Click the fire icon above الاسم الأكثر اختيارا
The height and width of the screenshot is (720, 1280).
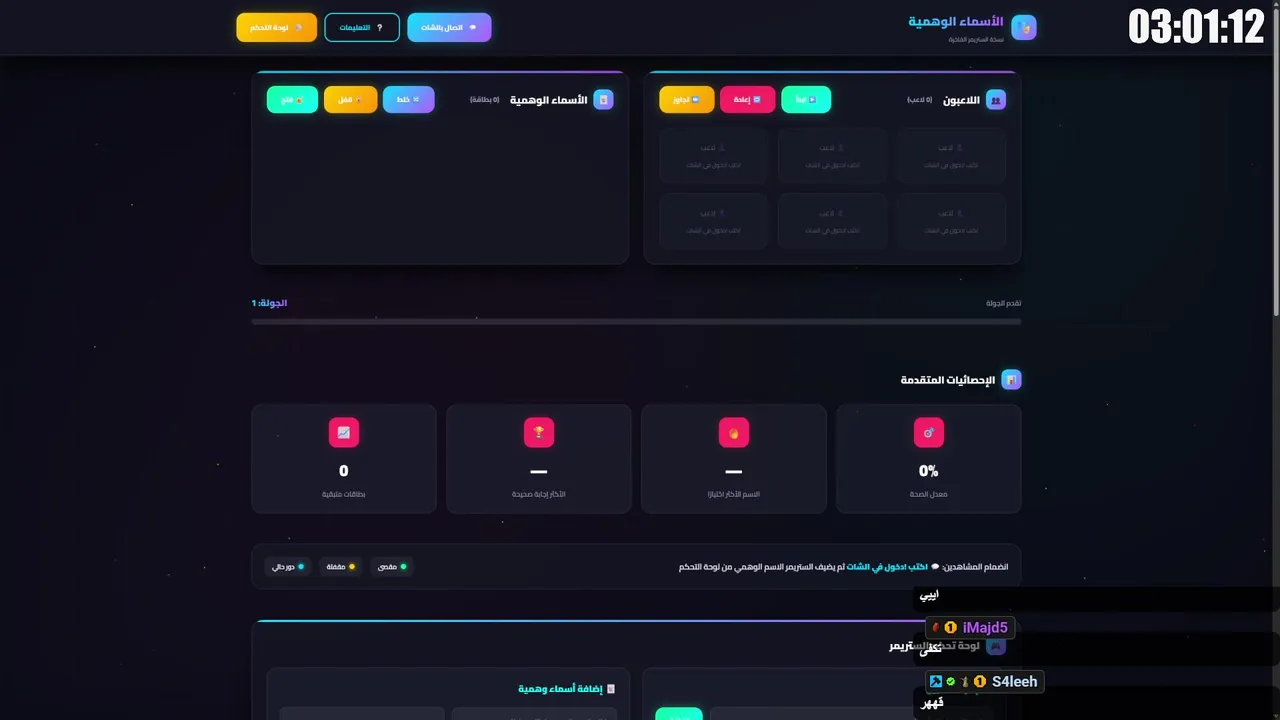click(734, 432)
